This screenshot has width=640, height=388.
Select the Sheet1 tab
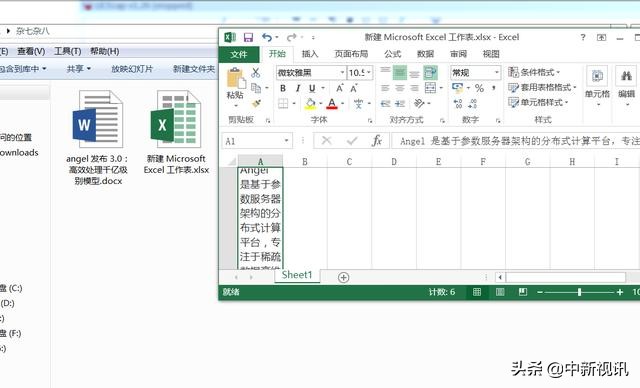[297, 275]
